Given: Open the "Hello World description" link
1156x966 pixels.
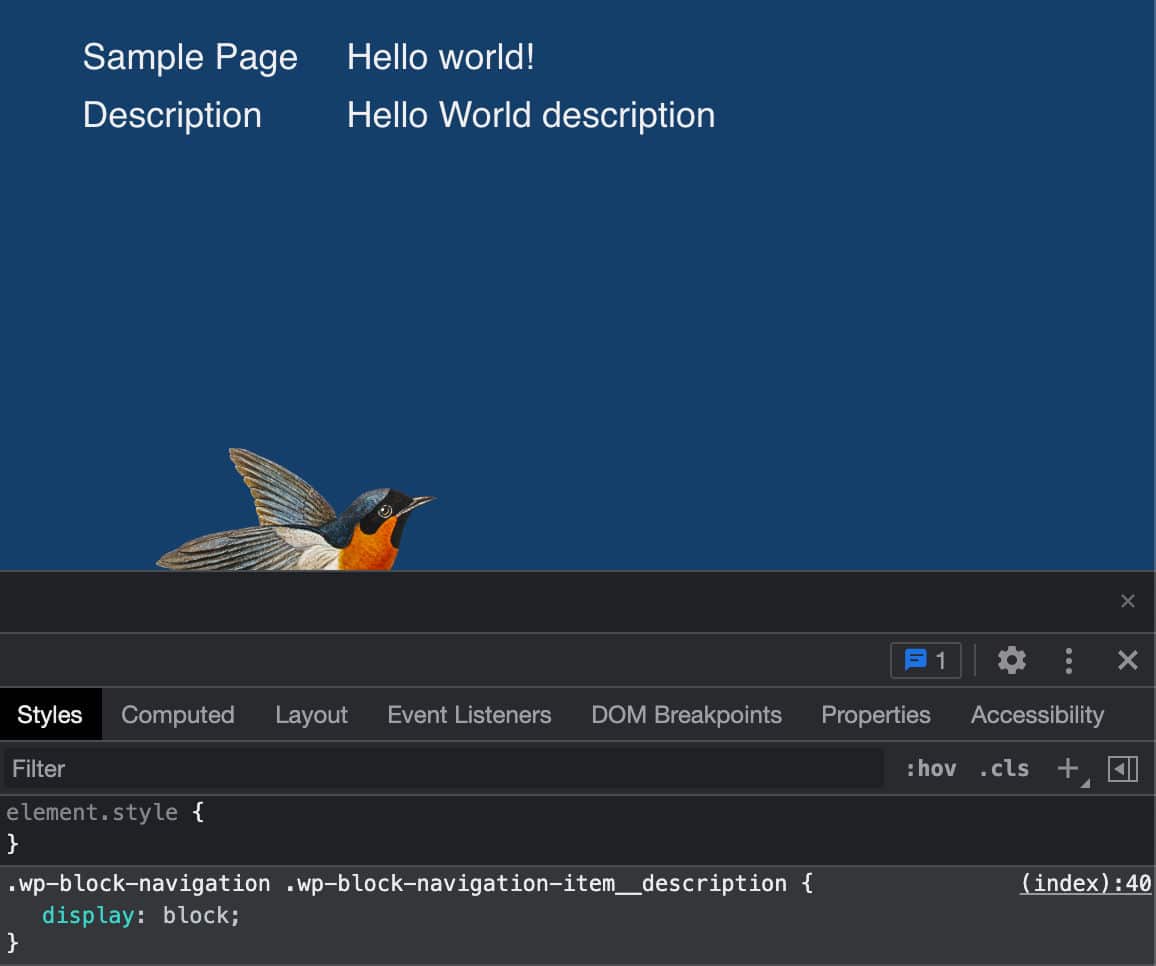Looking at the screenshot, I should coord(530,114).
